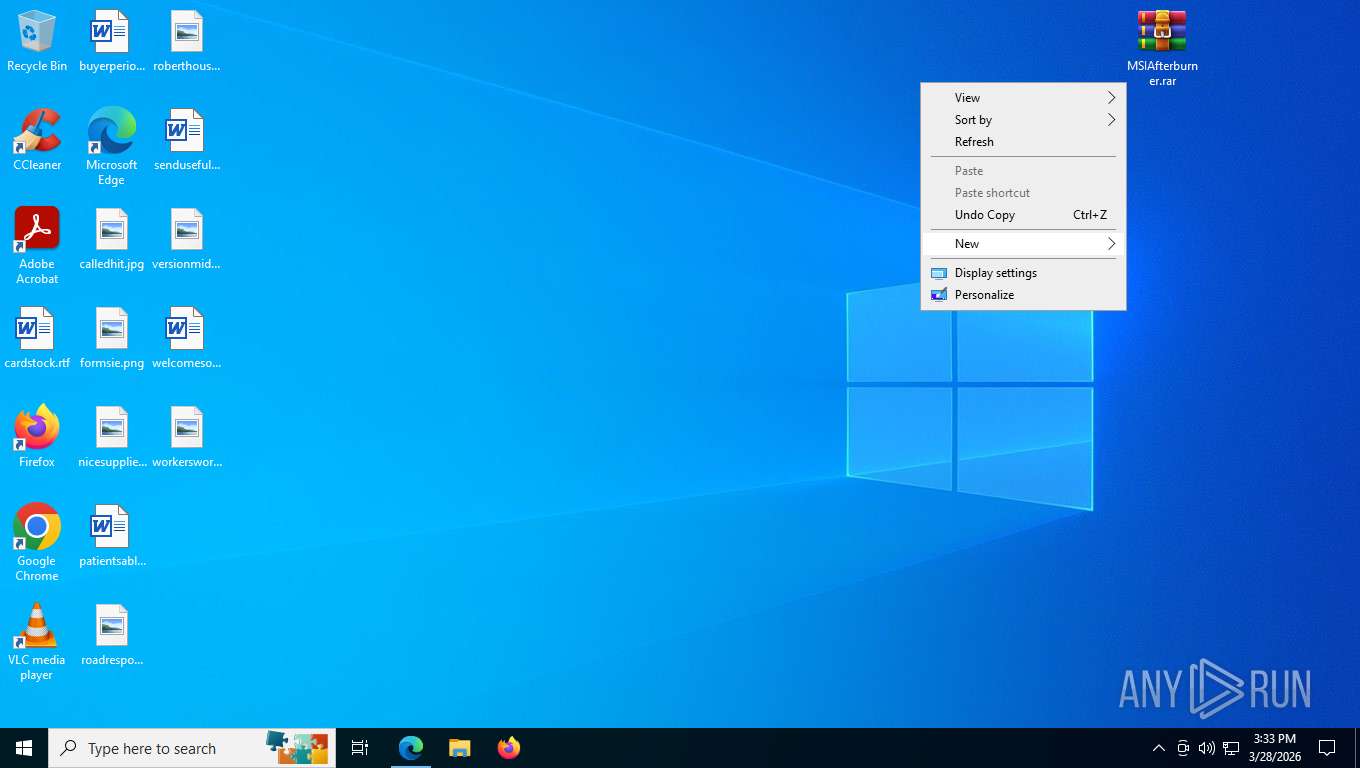
Task: Open File Explorer from the taskbar
Action: point(459,747)
